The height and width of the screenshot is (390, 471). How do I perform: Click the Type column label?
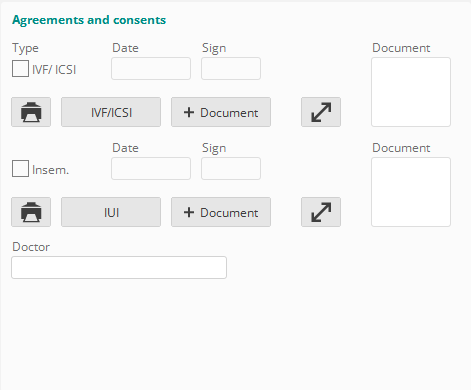pyautogui.click(x=25, y=48)
